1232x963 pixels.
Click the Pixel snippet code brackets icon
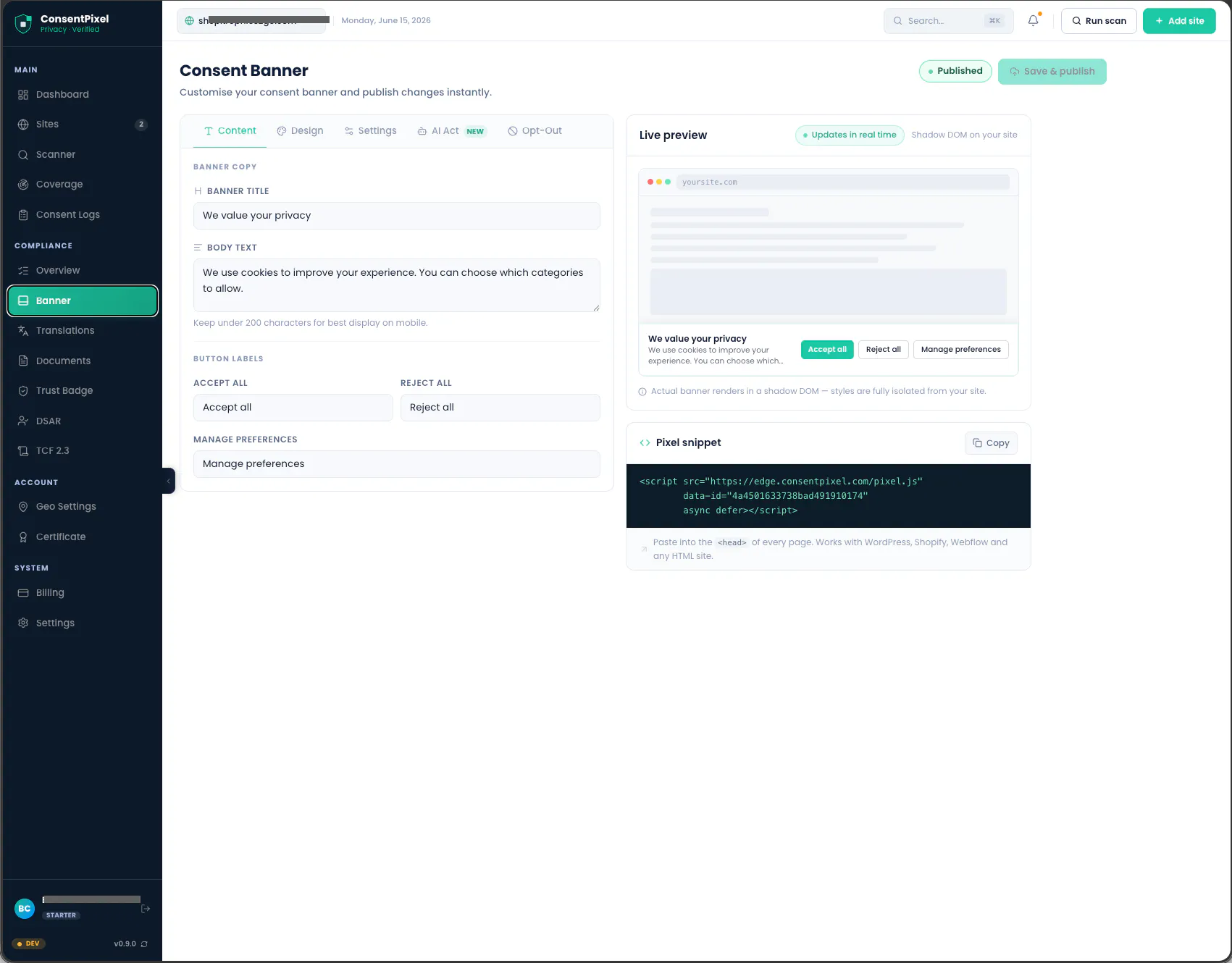pyautogui.click(x=645, y=443)
